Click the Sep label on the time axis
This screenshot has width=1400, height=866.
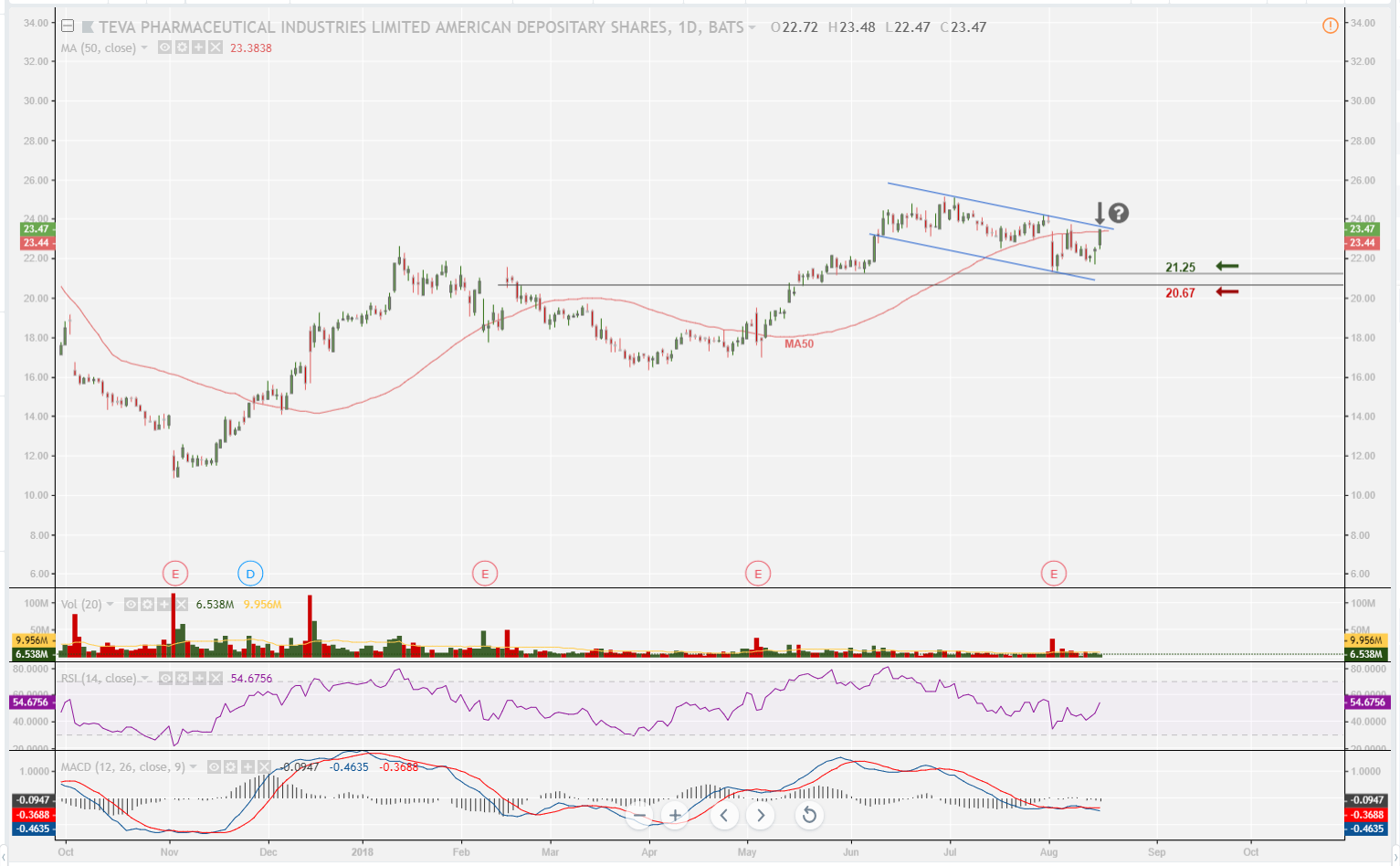(x=1157, y=851)
